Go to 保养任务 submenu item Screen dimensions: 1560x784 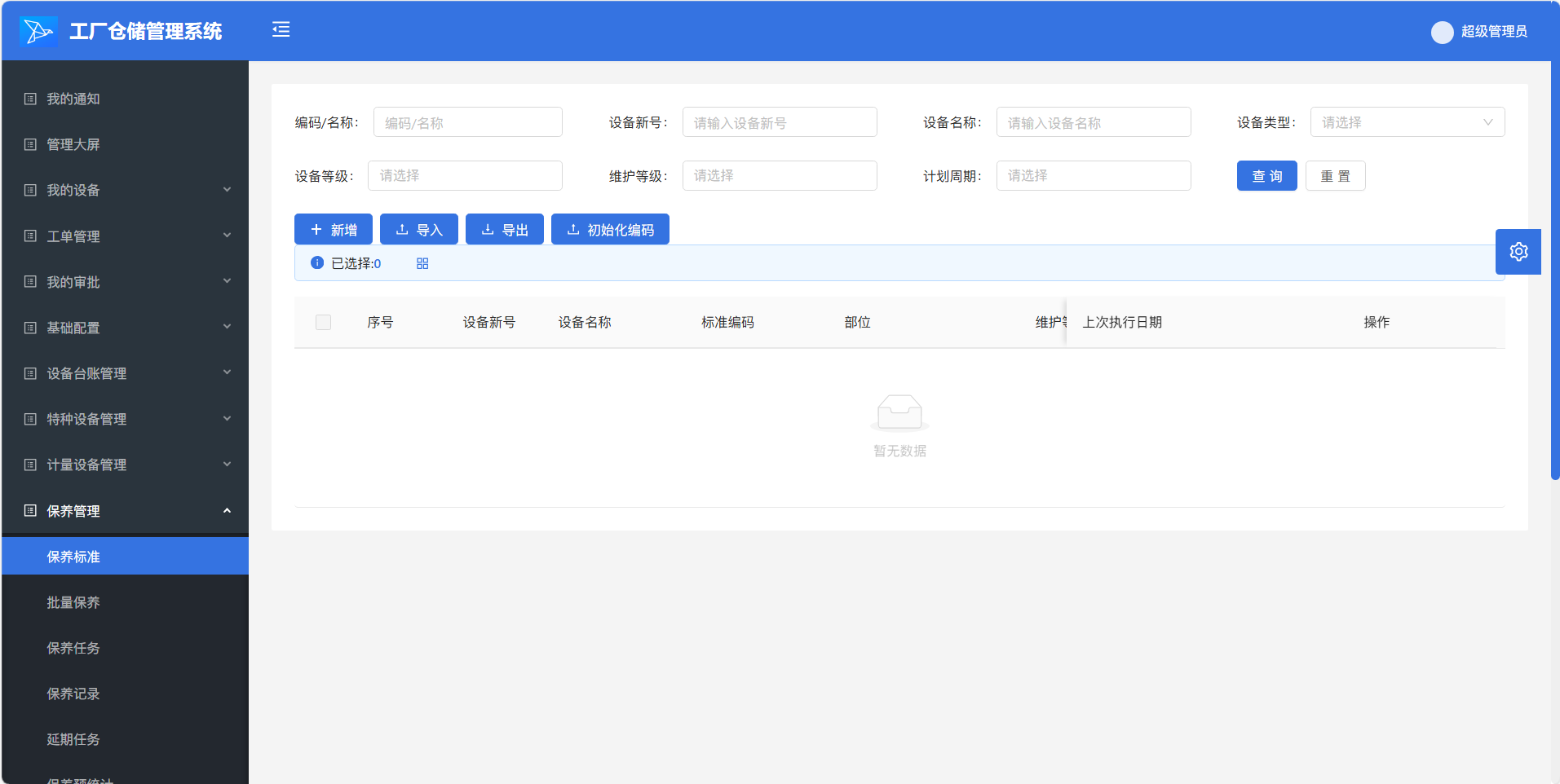pyautogui.click(x=125, y=648)
